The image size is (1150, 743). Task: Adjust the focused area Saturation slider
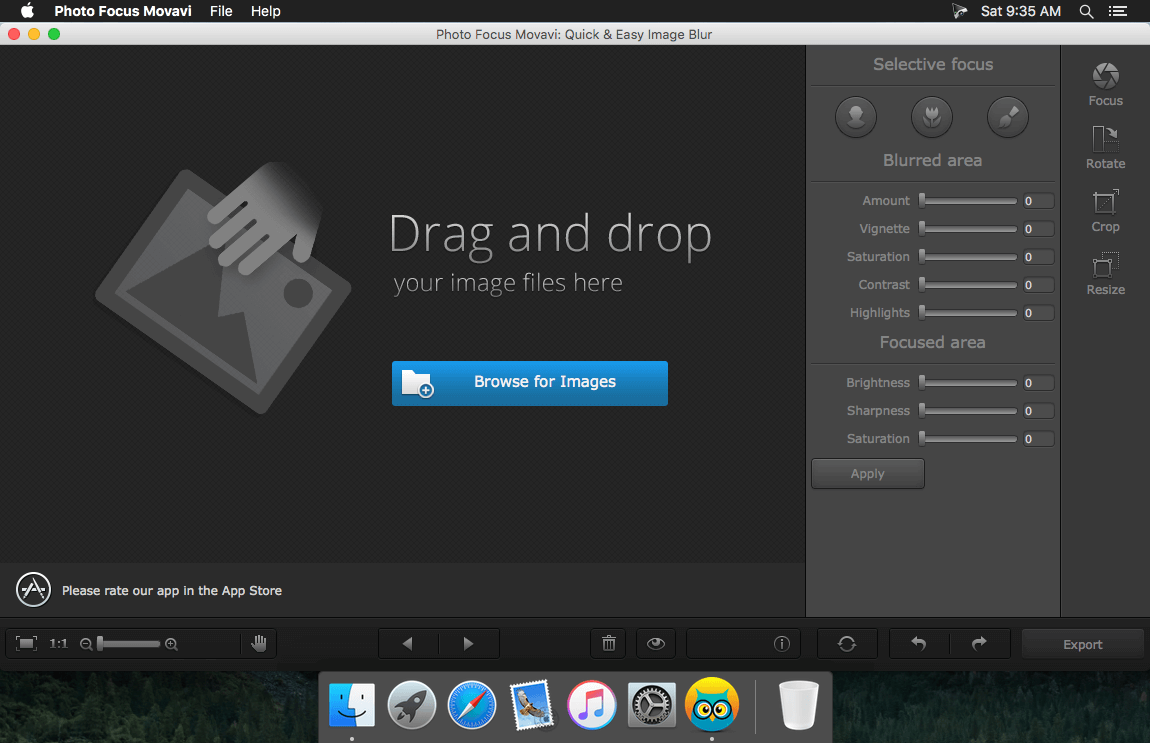point(968,439)
